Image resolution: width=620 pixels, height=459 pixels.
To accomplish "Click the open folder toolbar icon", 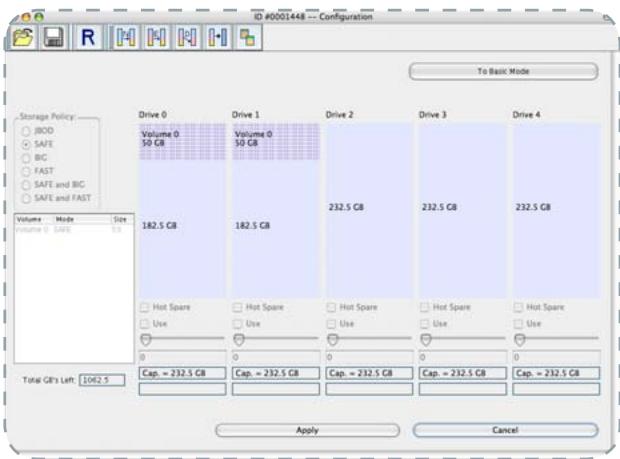I will click(23, 38).
